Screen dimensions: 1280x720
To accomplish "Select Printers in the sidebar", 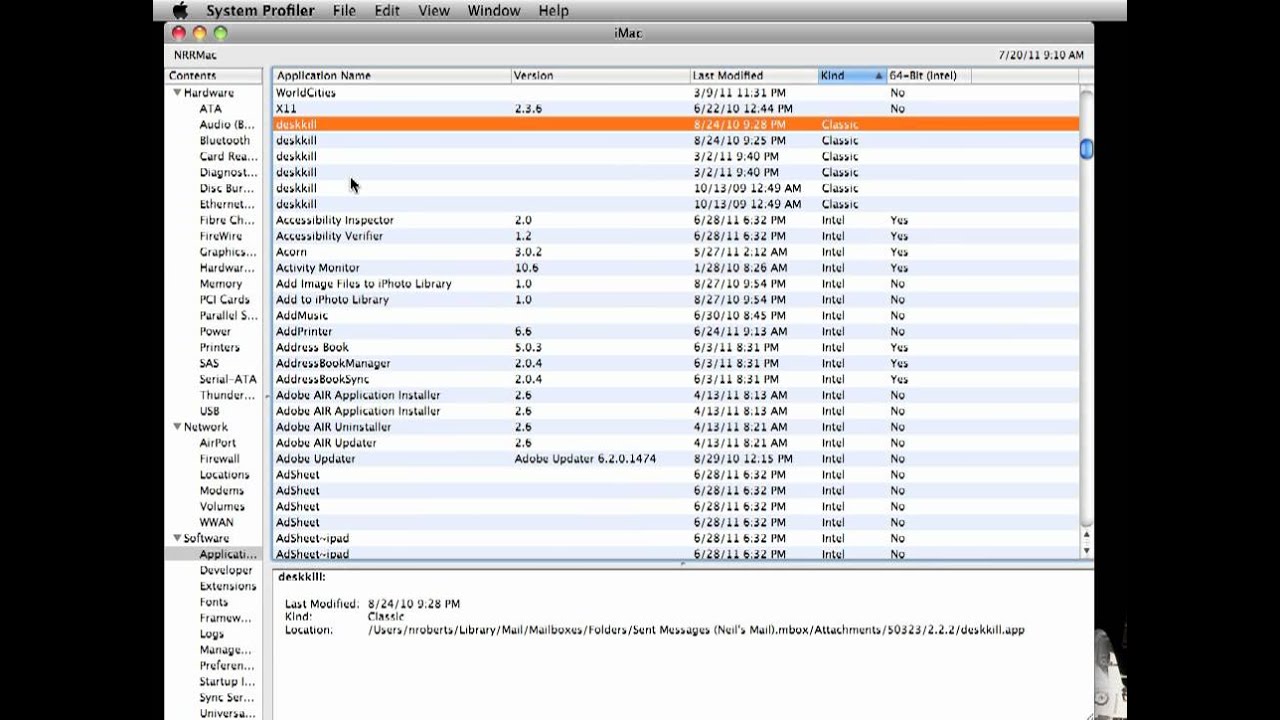I will pos(219,347).
